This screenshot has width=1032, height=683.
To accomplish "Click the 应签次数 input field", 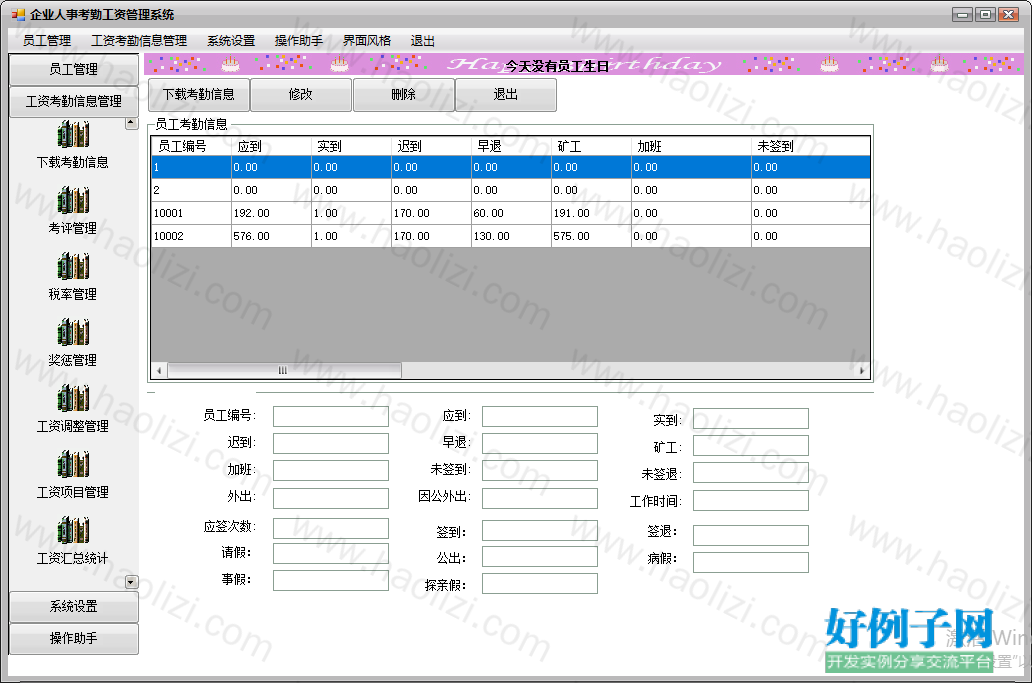I will point(330,528).
